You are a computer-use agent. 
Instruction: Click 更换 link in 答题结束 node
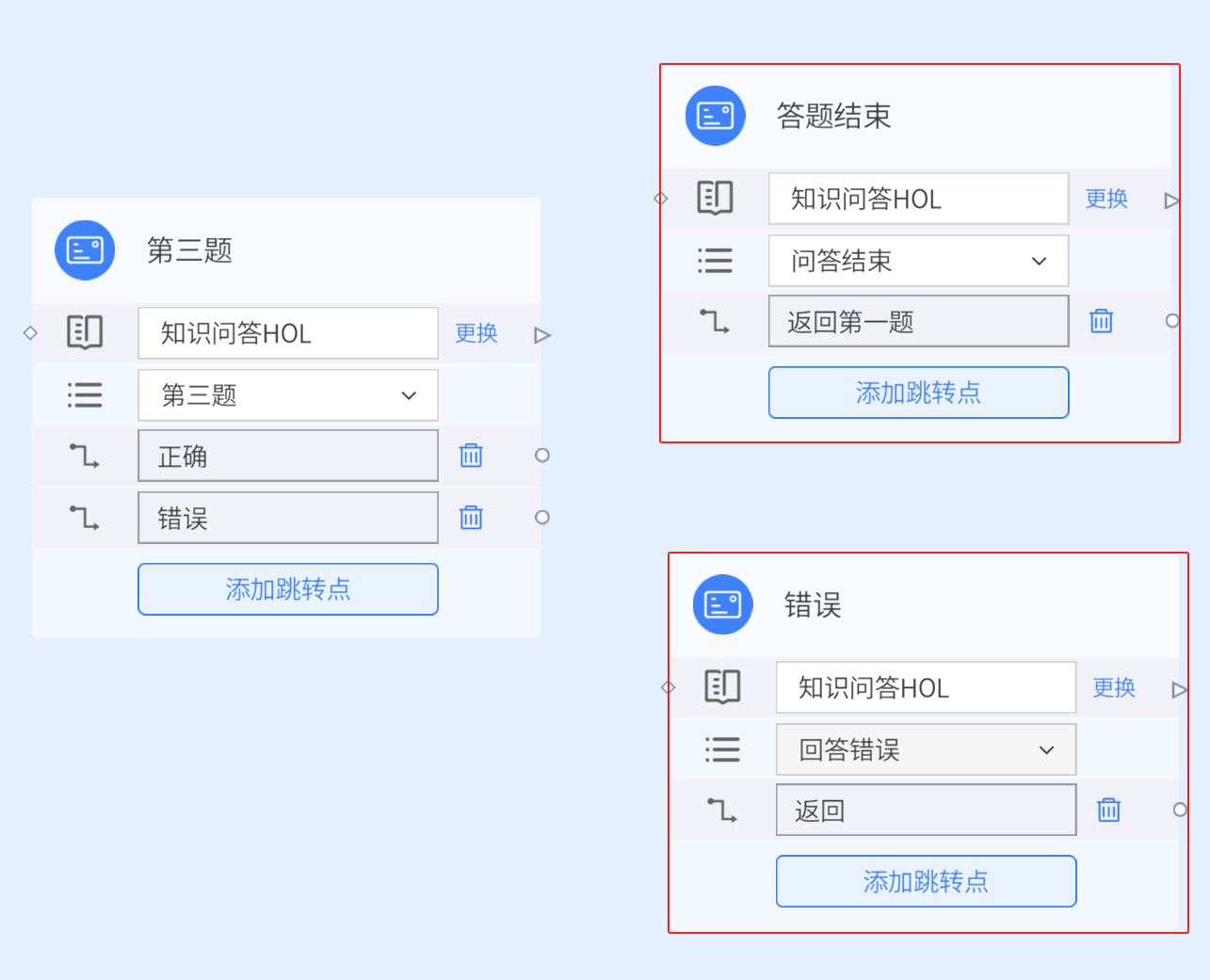[x=1106, y=199]
